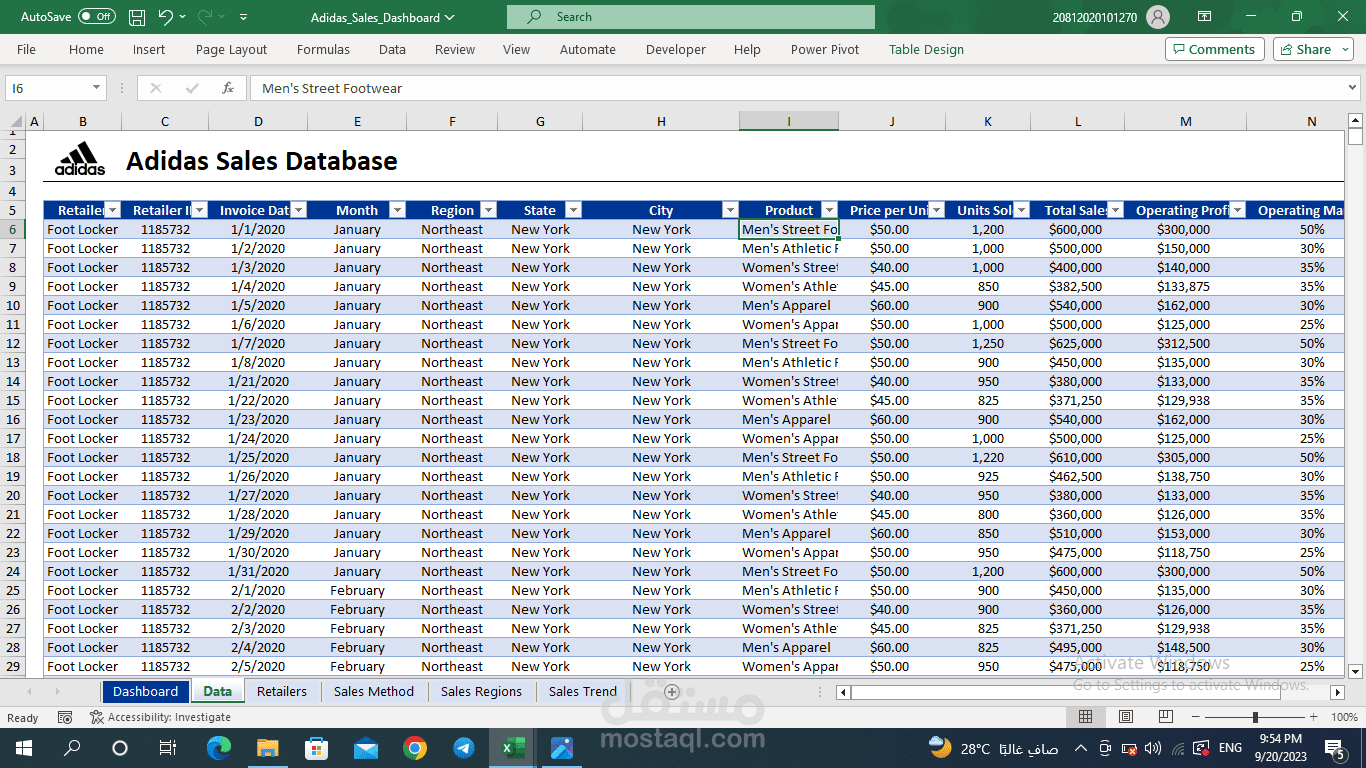Click the Comments button
1366x768 pixels.
[1214, 49]
